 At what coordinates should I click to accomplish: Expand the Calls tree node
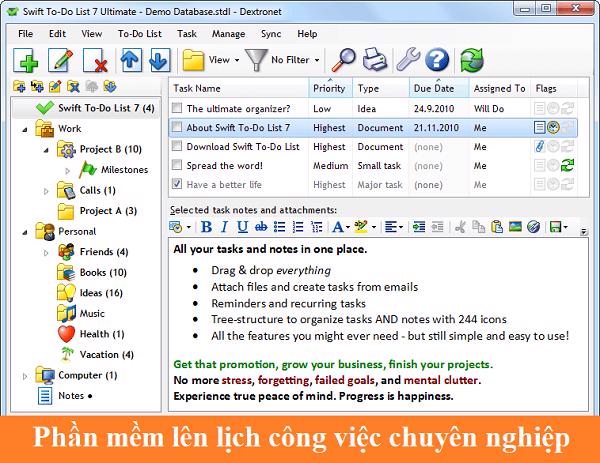pyautogui.click(x=46, y=191)
